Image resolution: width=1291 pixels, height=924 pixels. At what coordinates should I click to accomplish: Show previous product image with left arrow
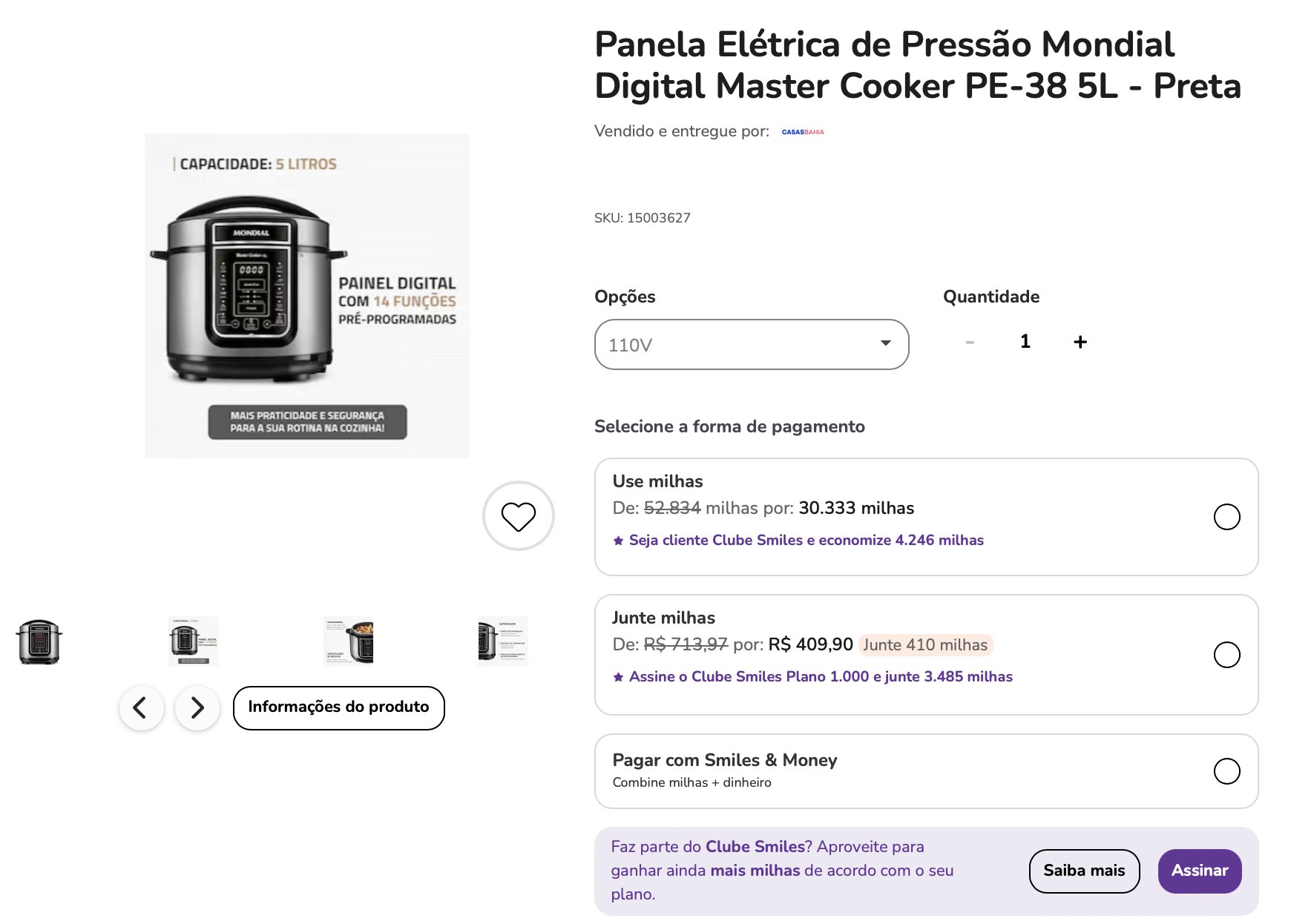point(141,708)
